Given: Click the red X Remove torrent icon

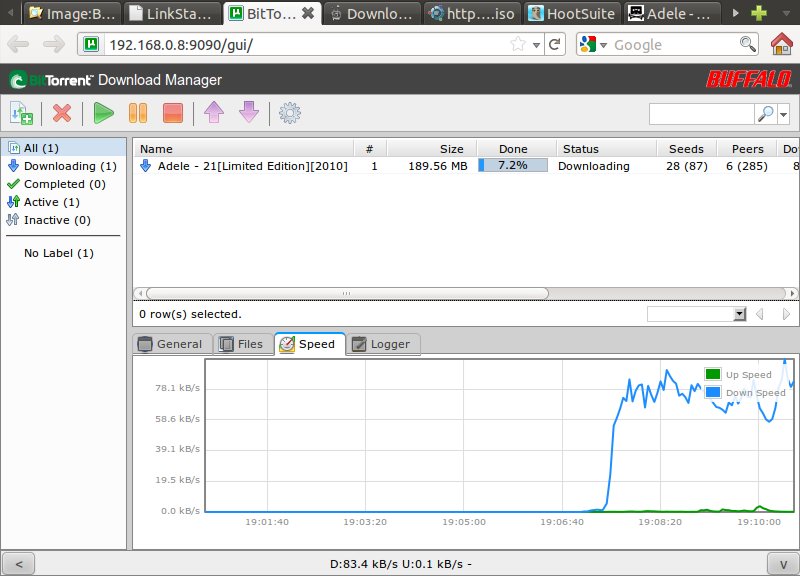Looking at the screenshot, I should pyautogui.click(x=62, y=113).
